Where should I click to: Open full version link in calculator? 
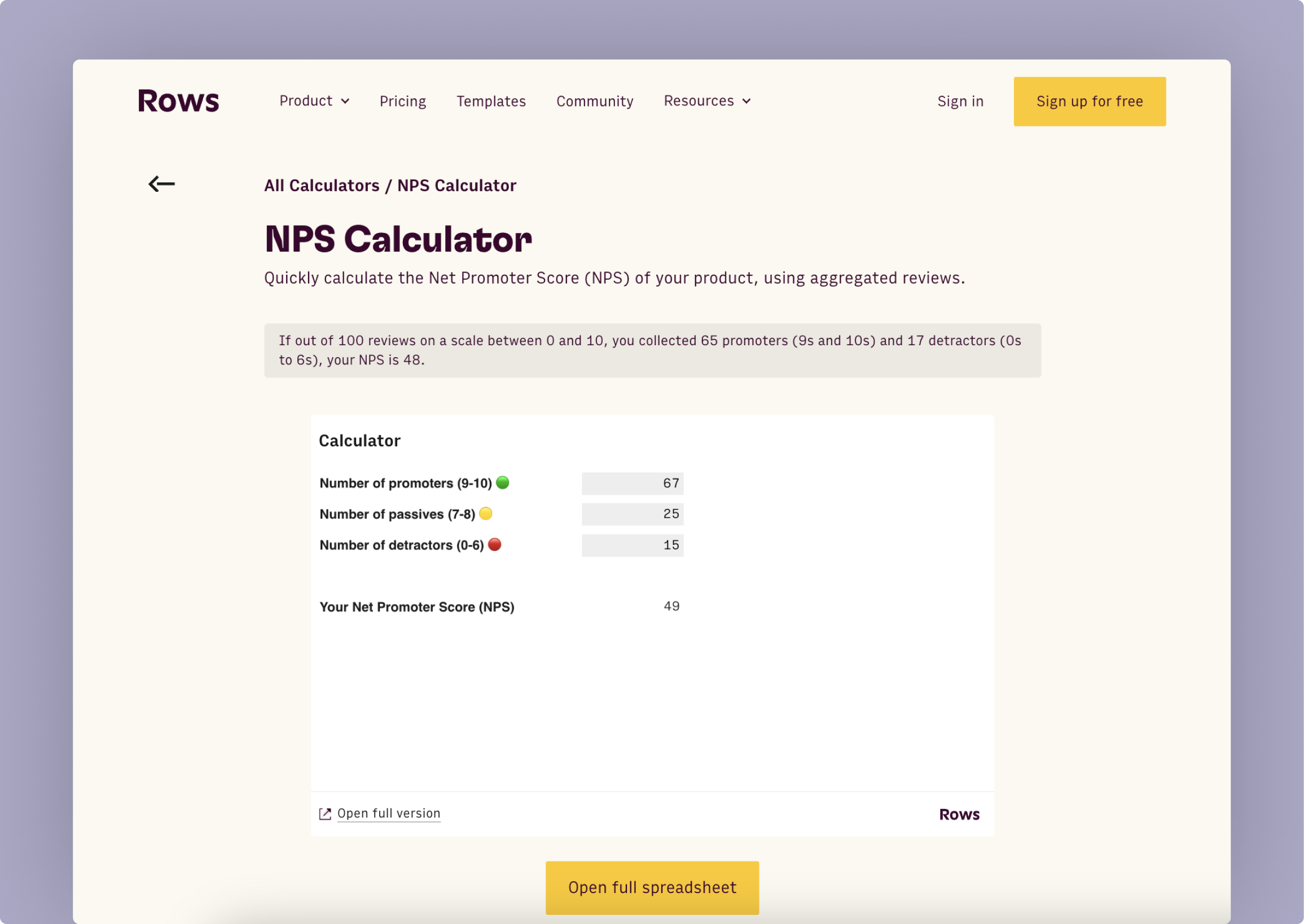(x=389, y=813)
